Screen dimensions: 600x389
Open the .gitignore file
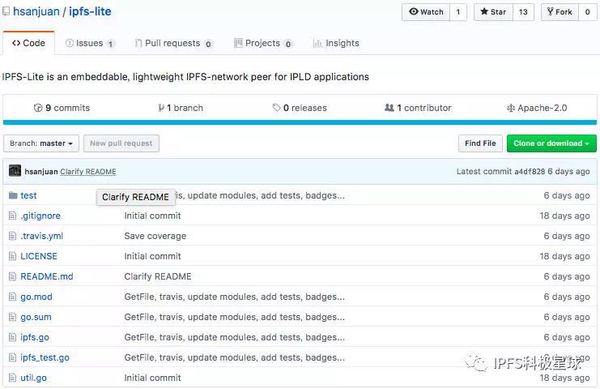click(x=41, y=216)
